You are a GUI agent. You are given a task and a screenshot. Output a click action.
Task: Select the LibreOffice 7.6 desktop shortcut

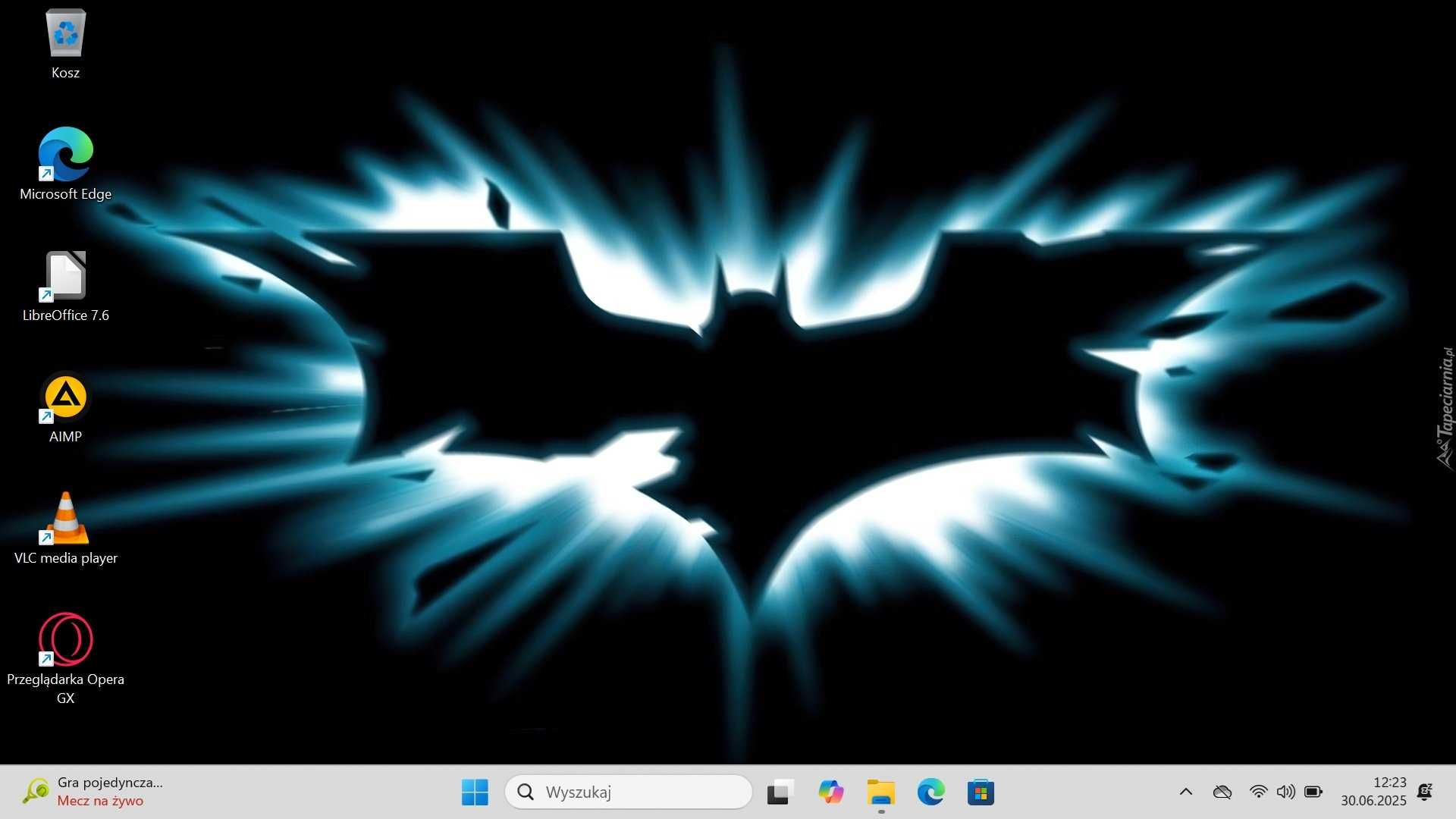(x=65, y=287)
